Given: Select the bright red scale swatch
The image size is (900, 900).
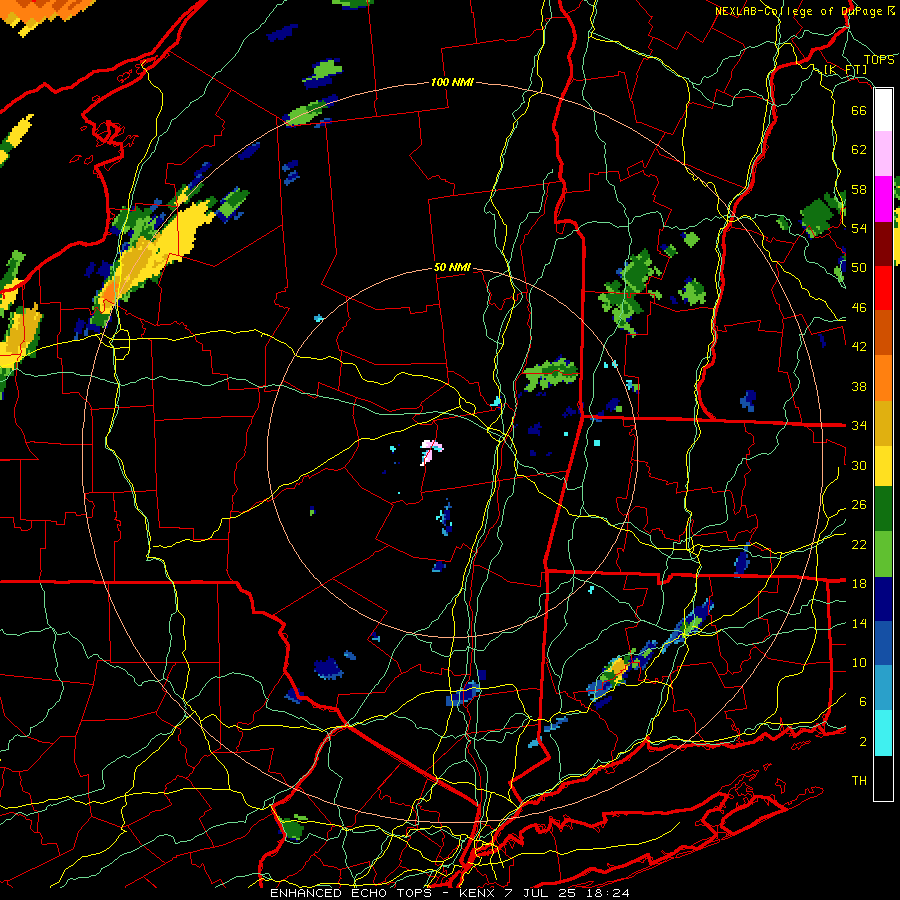Looking at the screenshot, I should 883,288.
